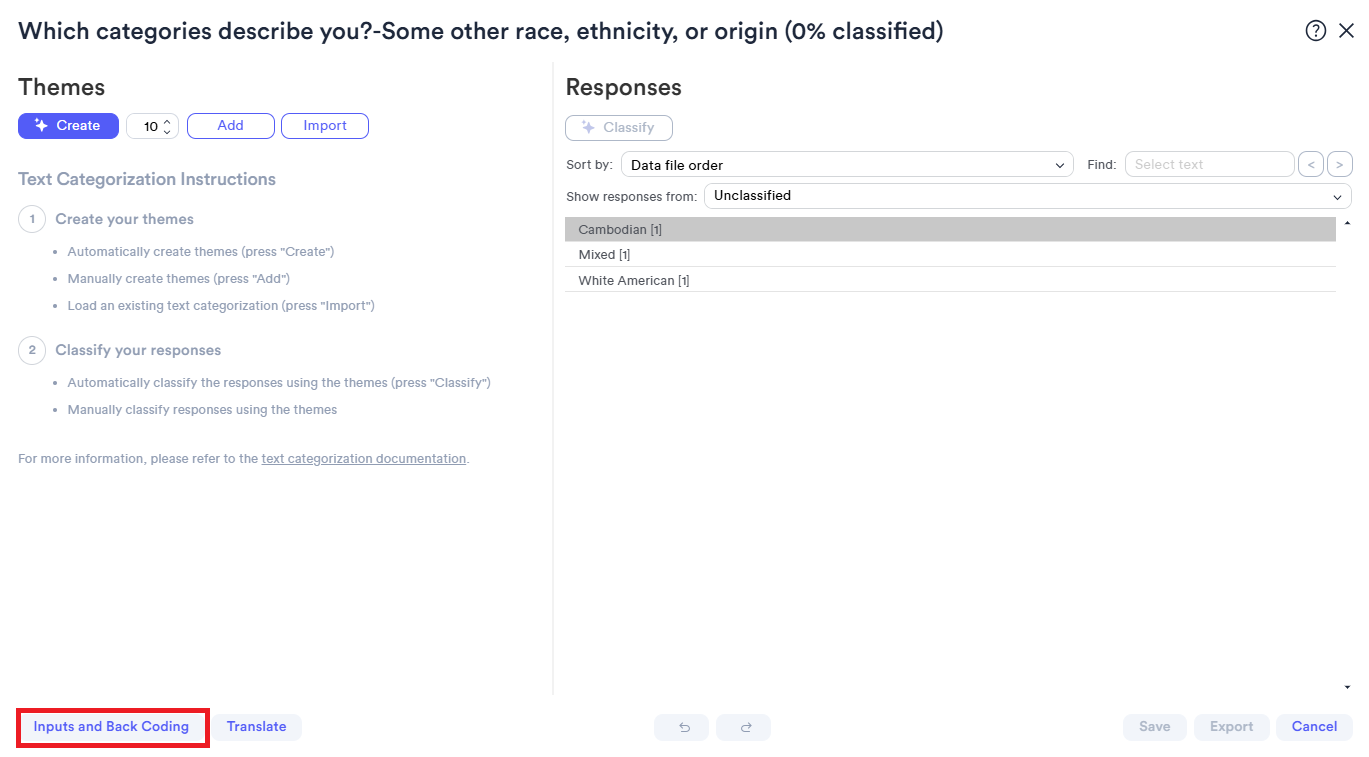Viewport: 1369px width, 757px height.
Task: Close the text categorization dialog
Action: coord(1346,31)
